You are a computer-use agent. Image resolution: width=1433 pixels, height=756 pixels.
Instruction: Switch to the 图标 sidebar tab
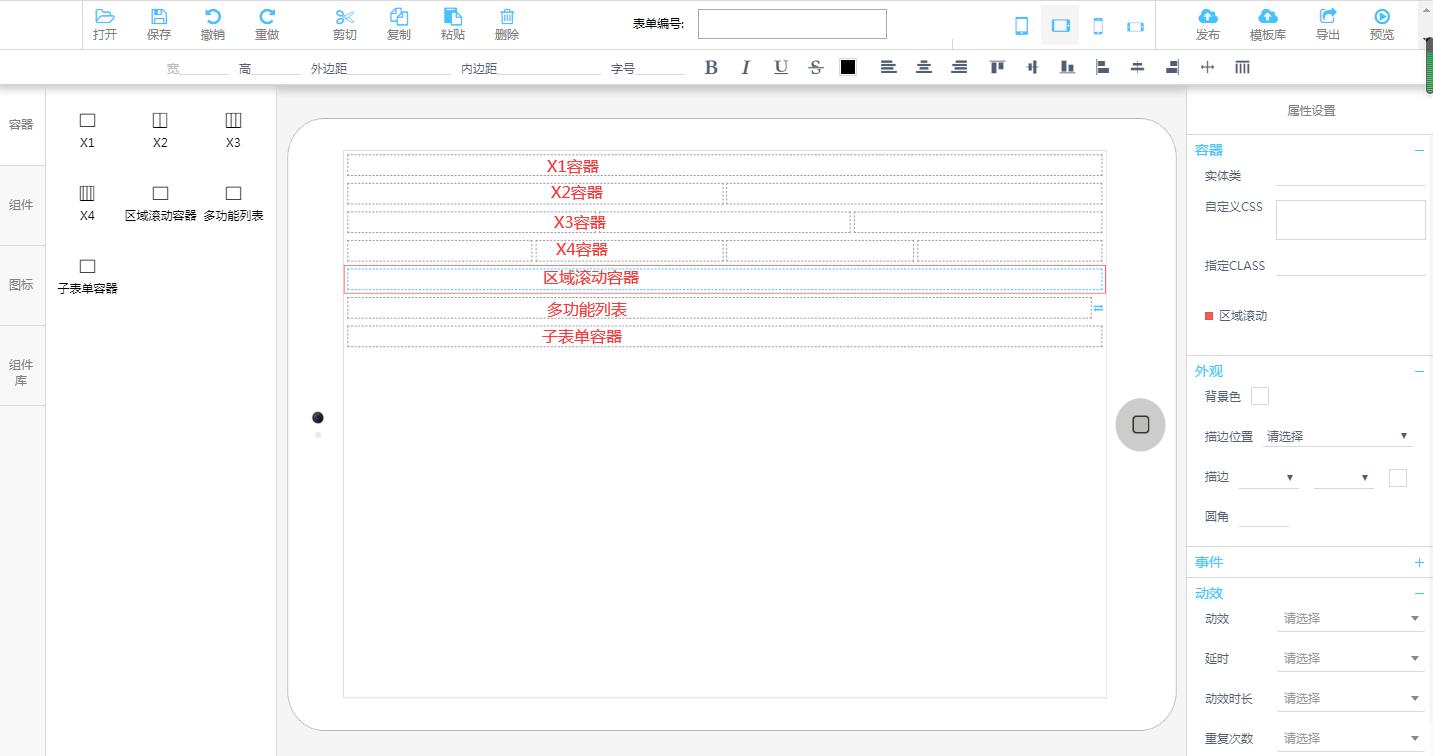pyautogui.click(x=21, y=285)
